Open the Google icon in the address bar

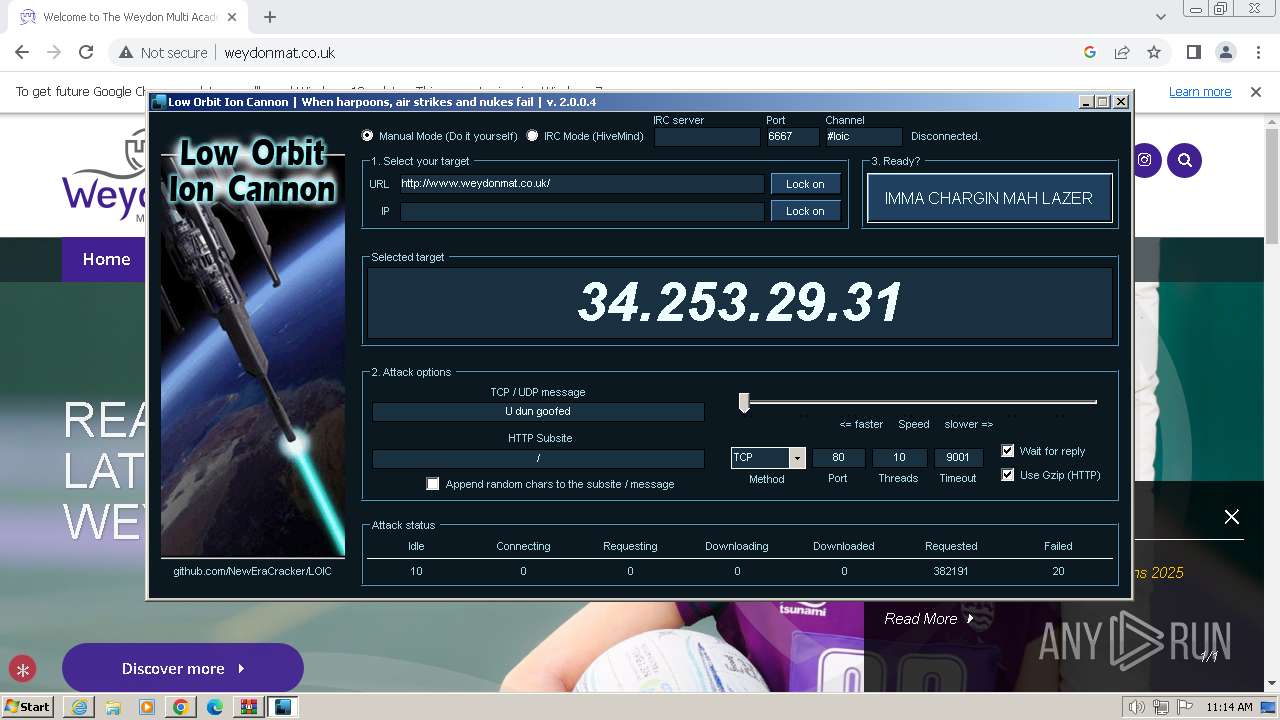[1090, 53]
